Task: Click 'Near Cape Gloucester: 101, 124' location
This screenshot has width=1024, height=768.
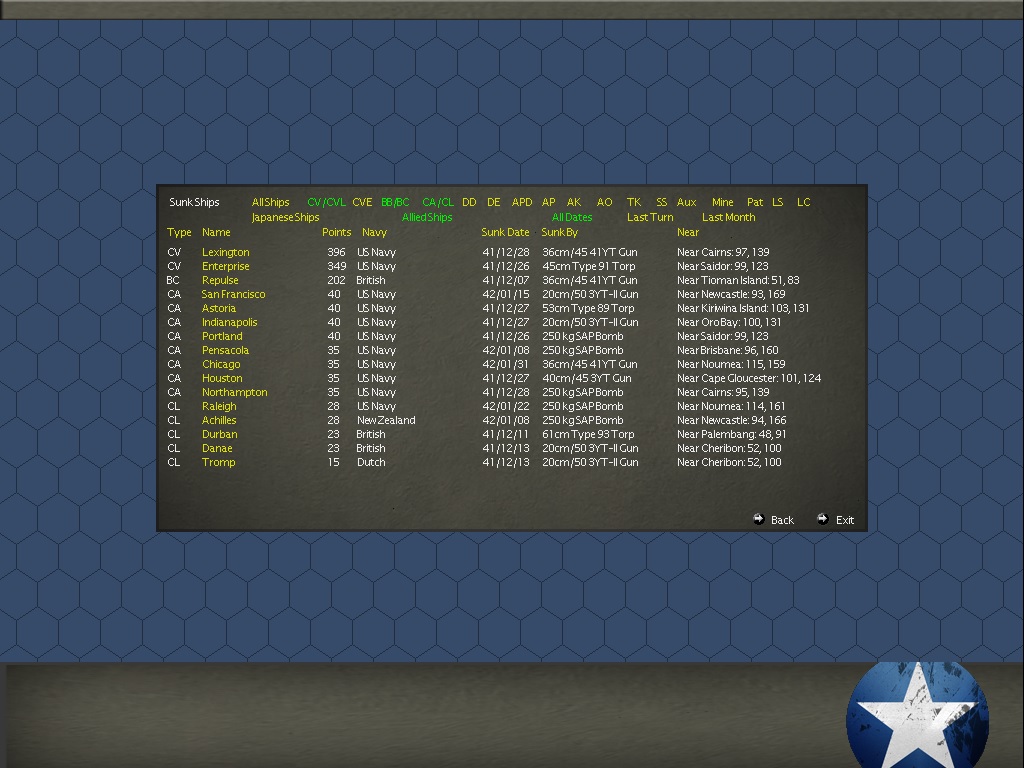Action: coord(749,379)
